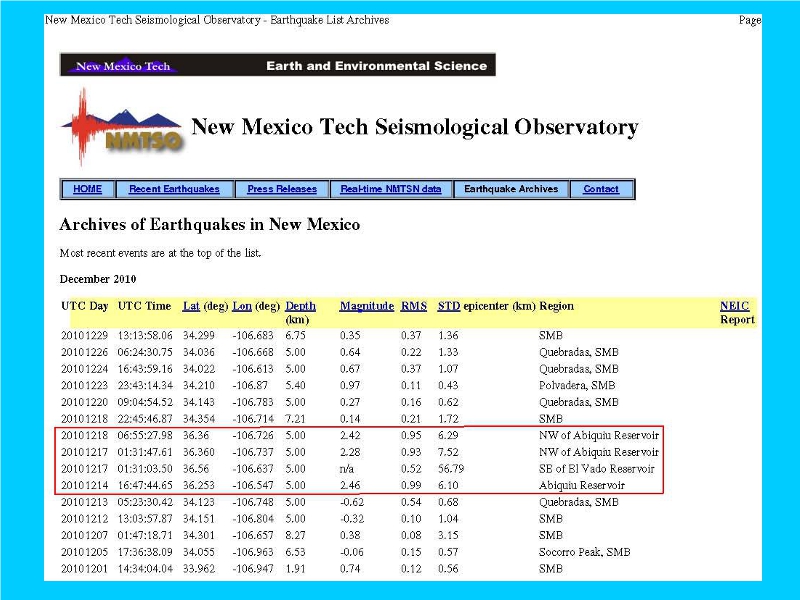This screenshot has width=800, height=600.
Task: Click magnitude value 2.42
Action: click(351, 436)
